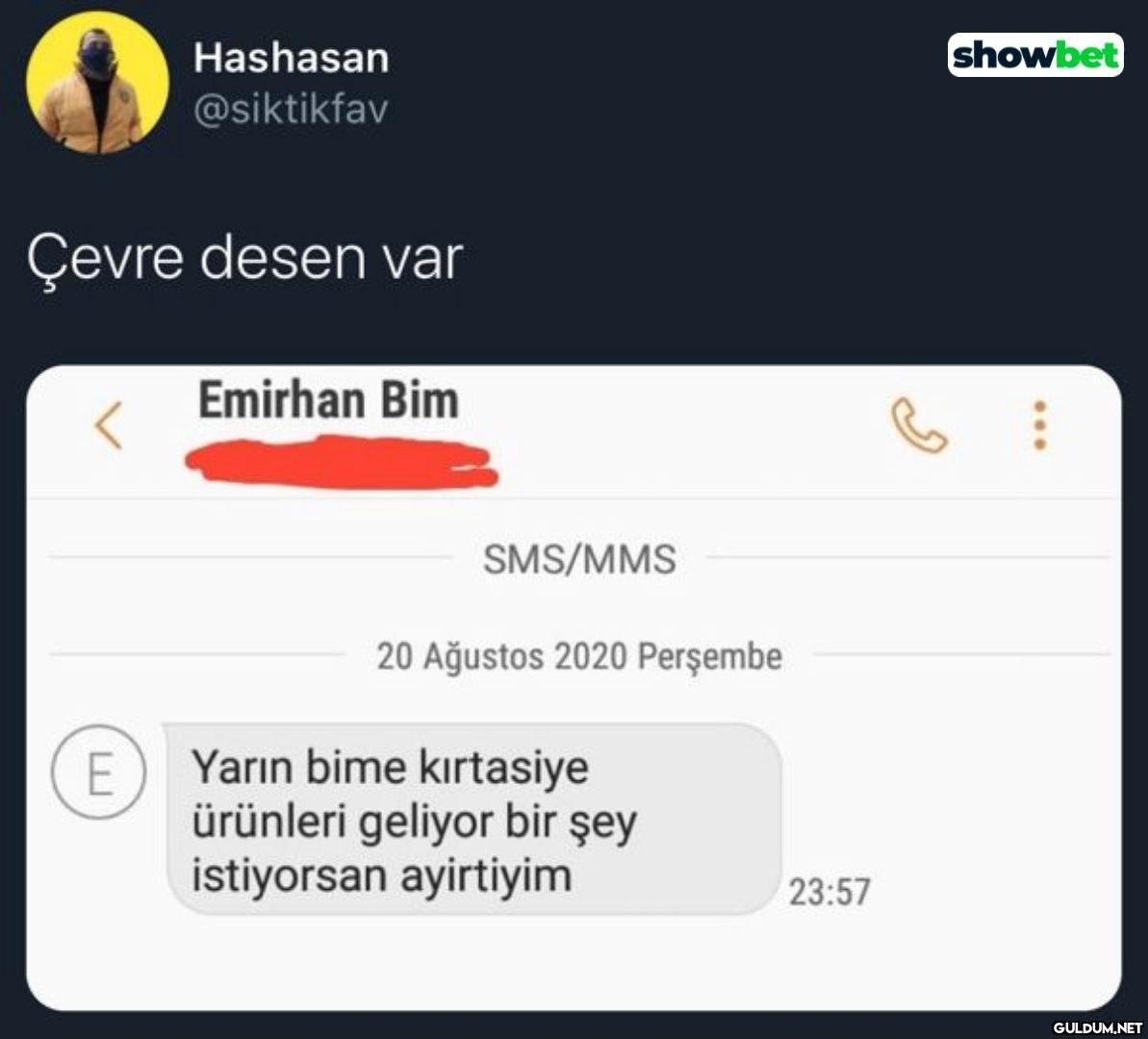Call Emirhan Bim with the phone icon

tap(918, 425)
